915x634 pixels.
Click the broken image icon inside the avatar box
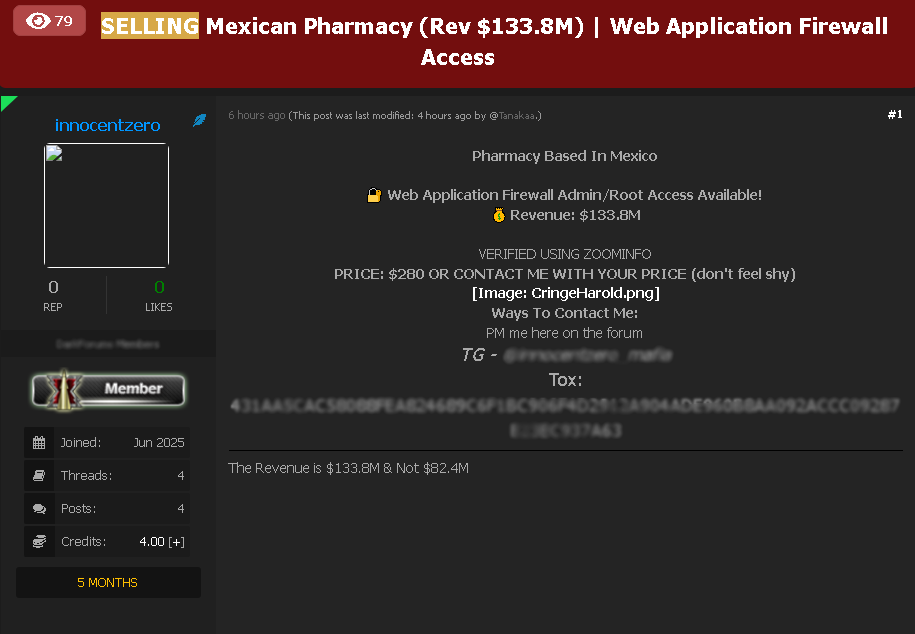pyautogui.click(x=52, y=153)
